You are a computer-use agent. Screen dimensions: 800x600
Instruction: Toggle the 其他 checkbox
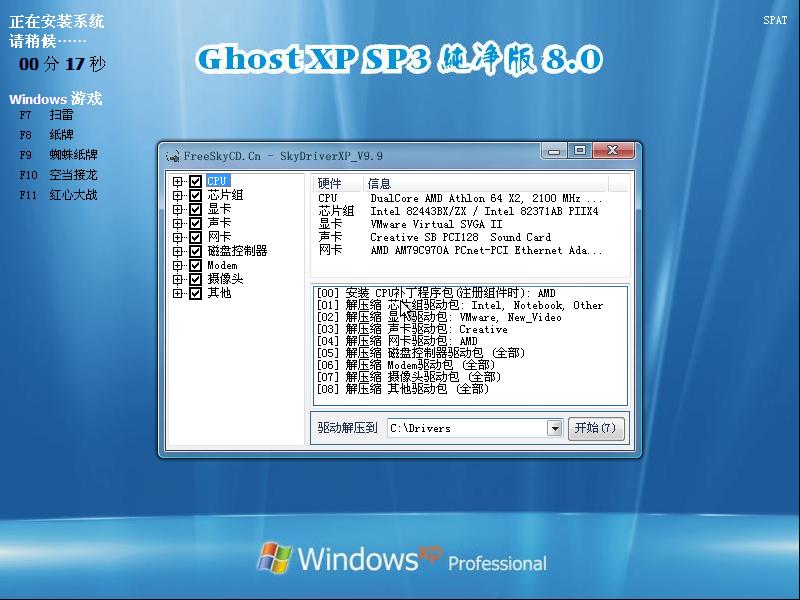195,293
